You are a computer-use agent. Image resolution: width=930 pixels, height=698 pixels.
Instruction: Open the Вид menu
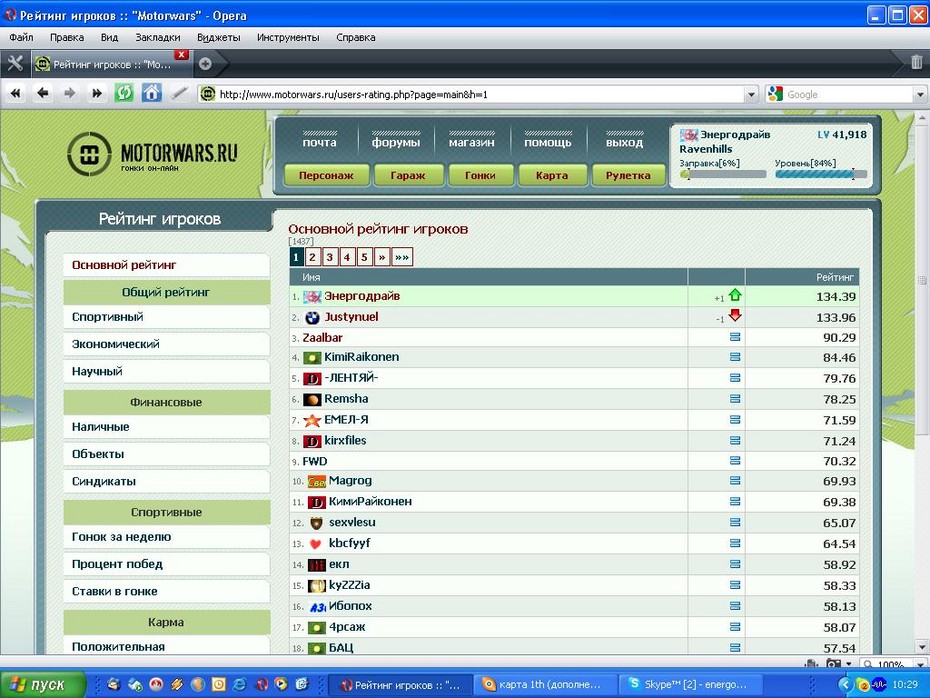click(109, 37)
